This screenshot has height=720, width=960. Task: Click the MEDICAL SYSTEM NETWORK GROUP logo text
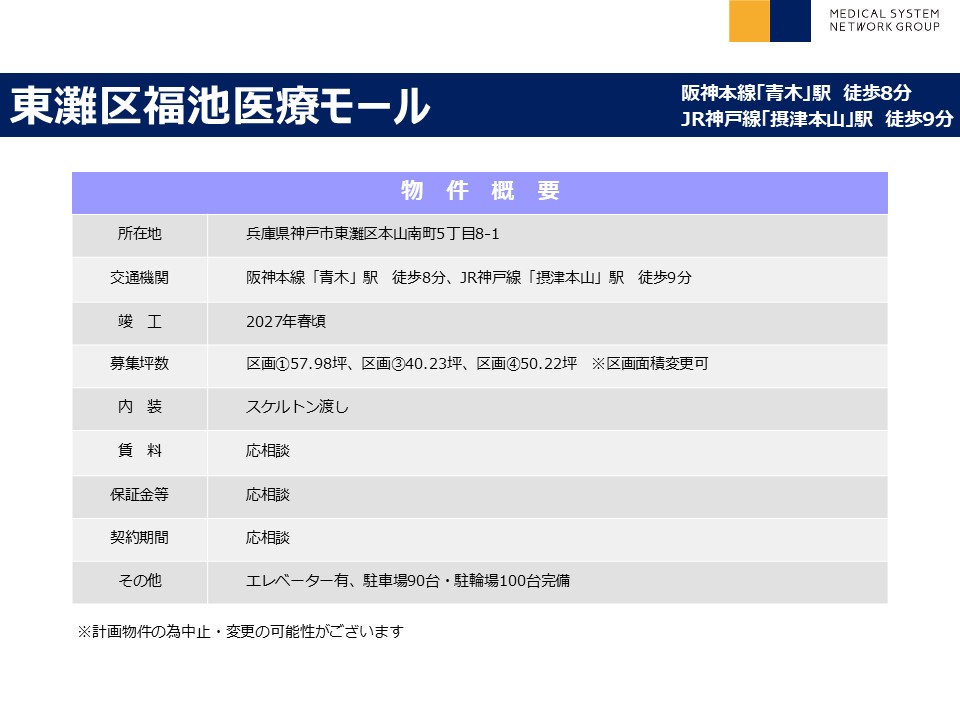884,20
